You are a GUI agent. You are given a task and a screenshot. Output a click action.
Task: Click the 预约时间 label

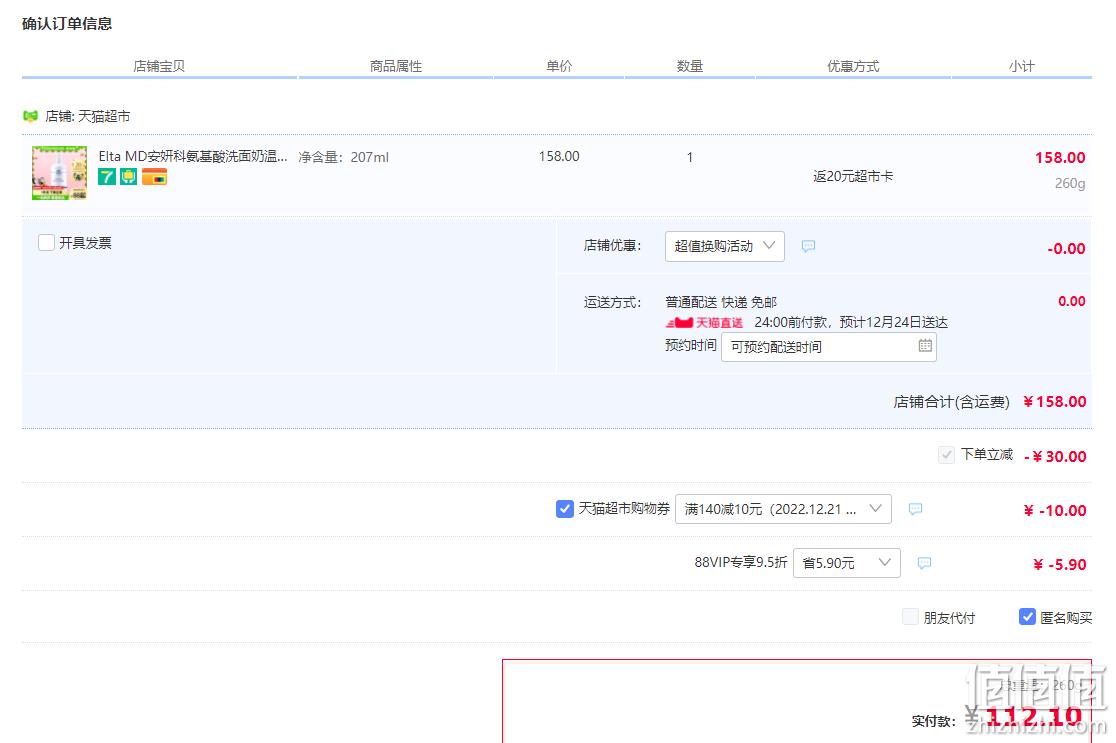coord(690,345)
